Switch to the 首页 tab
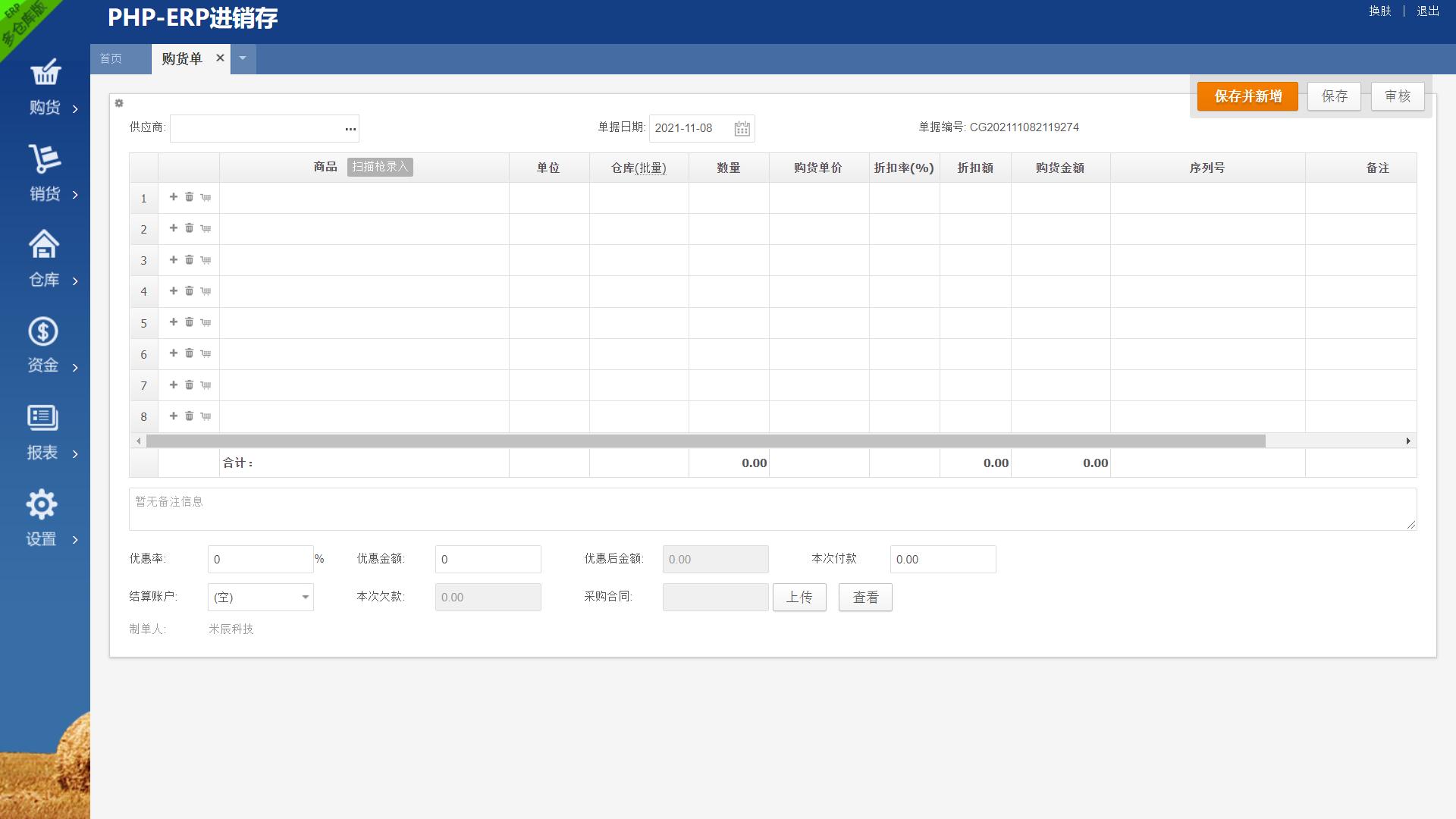Image resolution: width=1456 pixels, height=819 pixels. [111, 58]
